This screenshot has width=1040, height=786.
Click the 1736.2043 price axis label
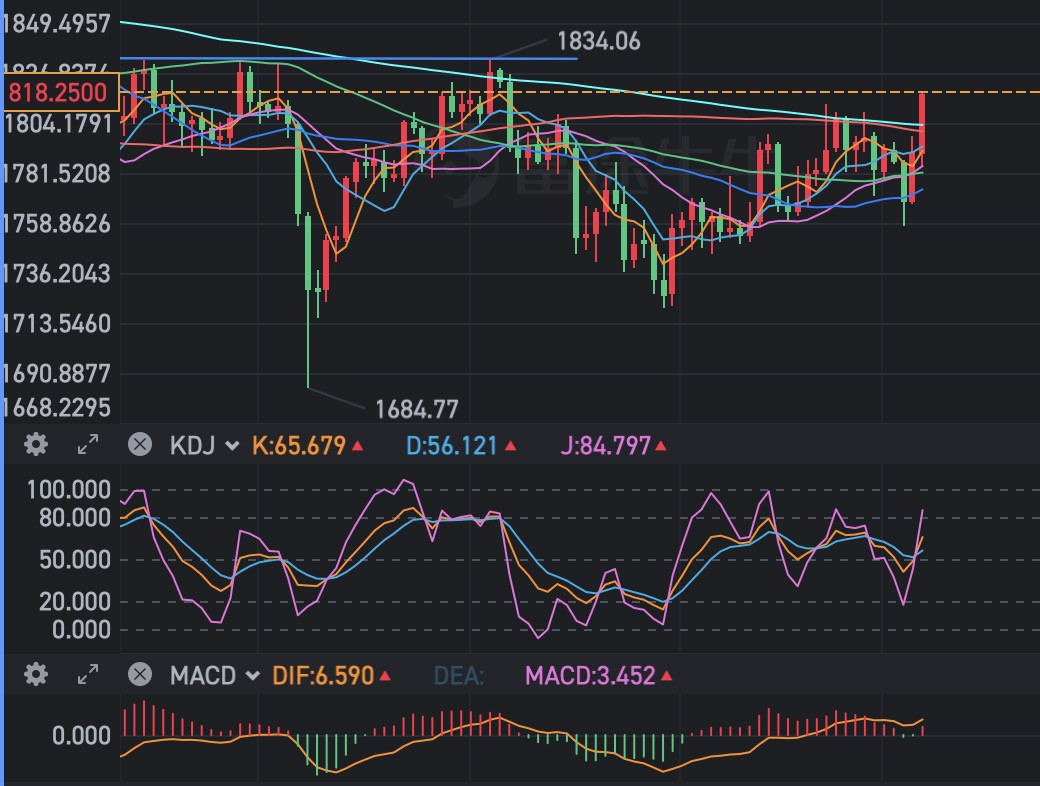[x=56, y=274]
